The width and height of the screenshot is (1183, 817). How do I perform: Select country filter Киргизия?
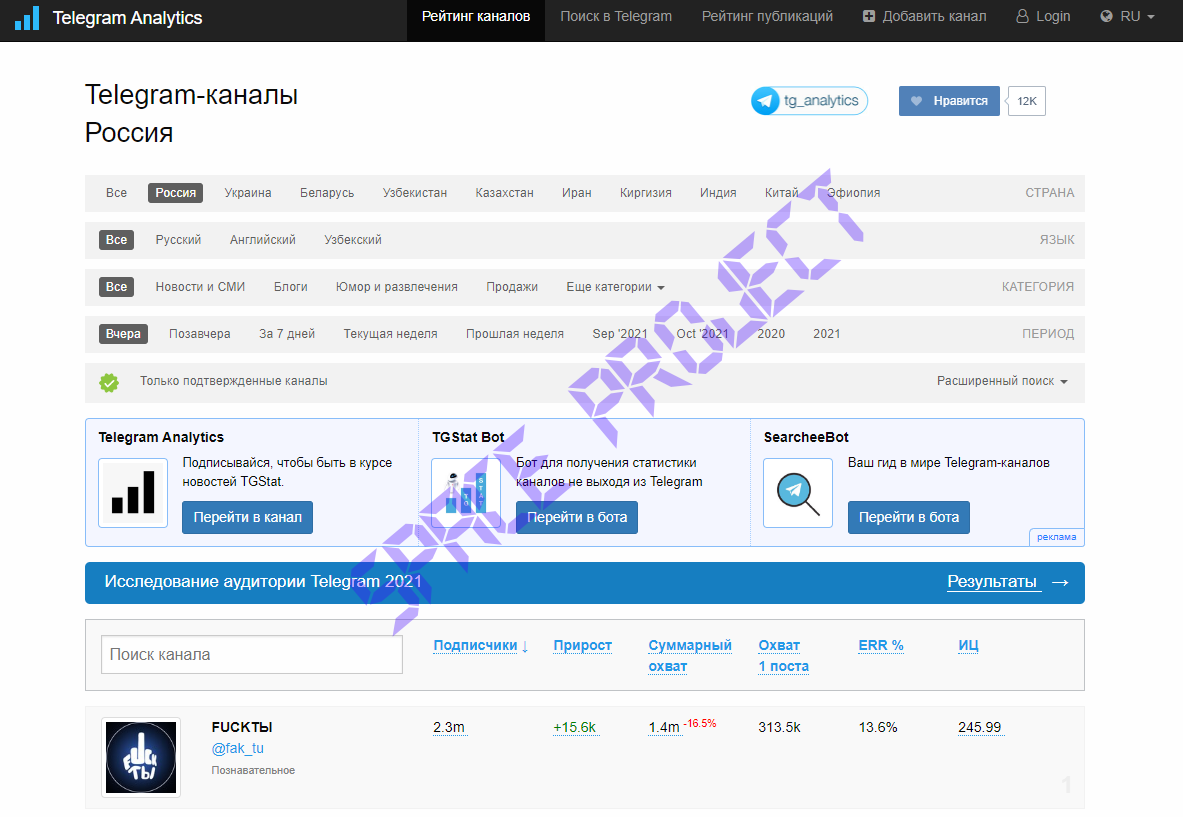pyautogui.click(x=646, y=193)
